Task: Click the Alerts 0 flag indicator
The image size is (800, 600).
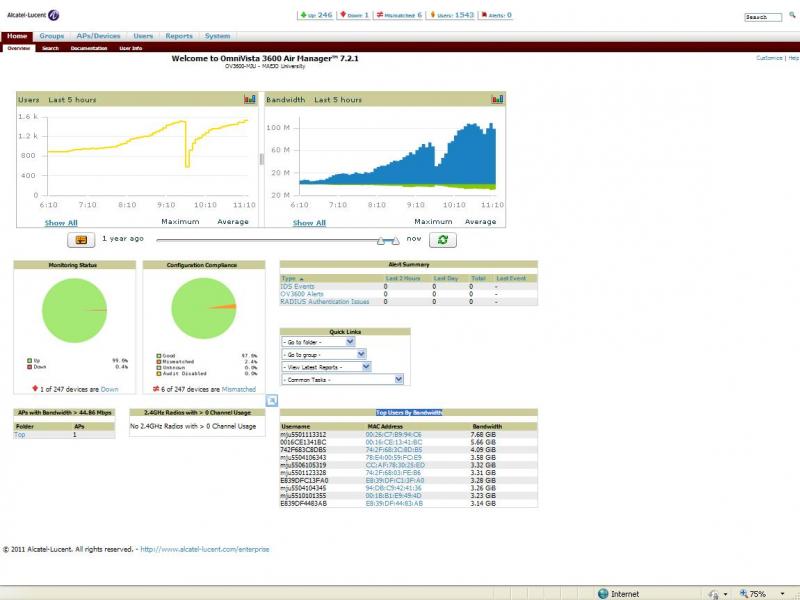Action: pyautogui.click(x=496, y=15)
